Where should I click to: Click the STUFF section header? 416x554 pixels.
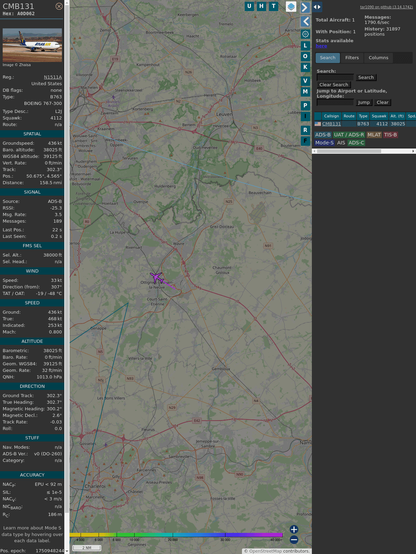[32, 438]
